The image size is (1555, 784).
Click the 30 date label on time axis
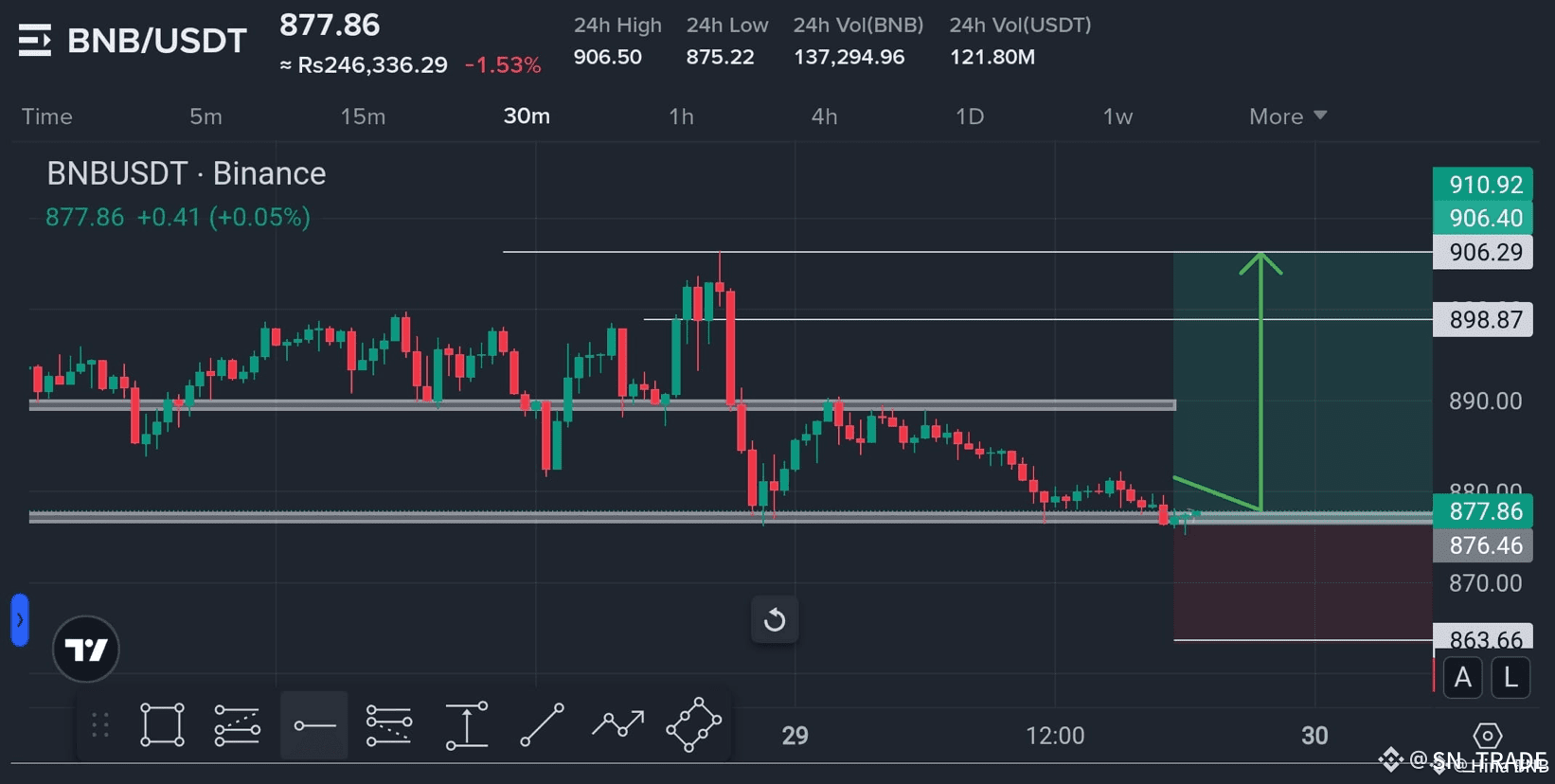[1314, 736]
